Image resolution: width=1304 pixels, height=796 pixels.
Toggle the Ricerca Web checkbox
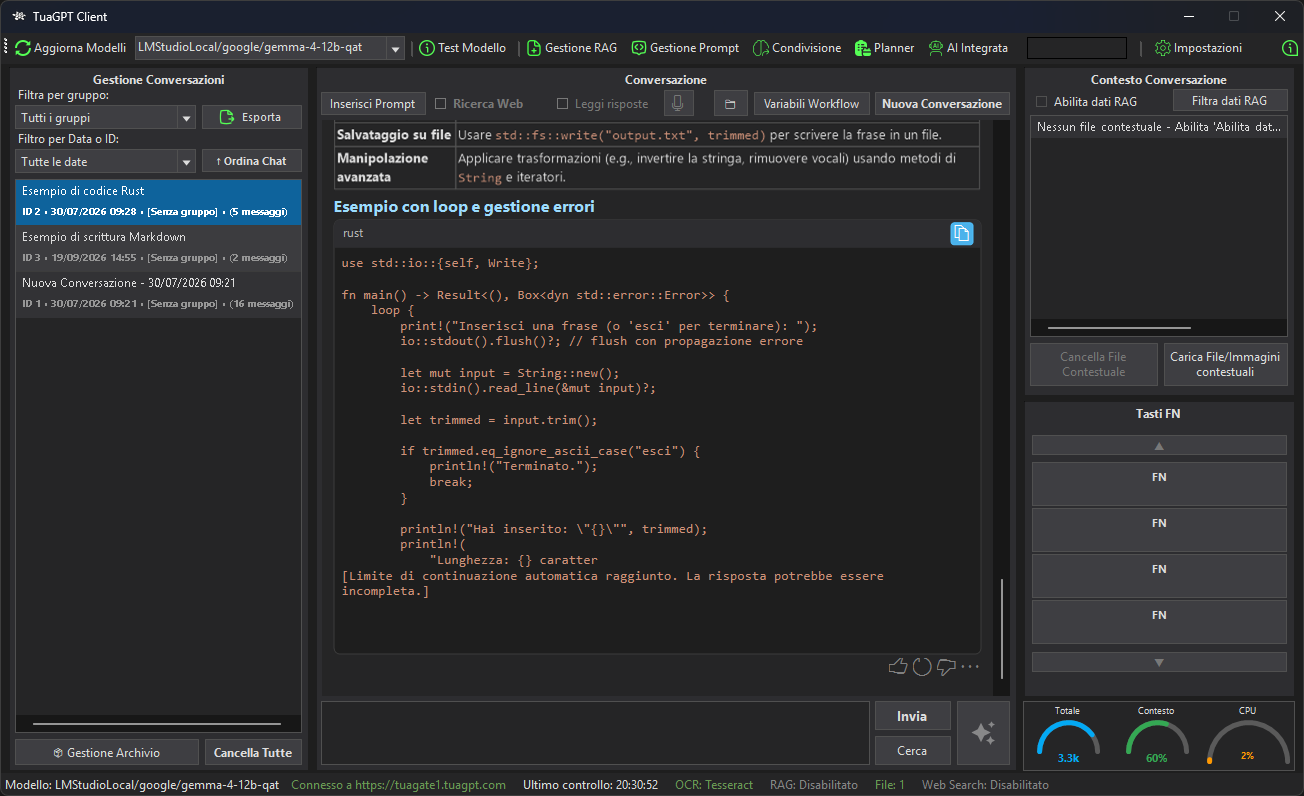441,103
